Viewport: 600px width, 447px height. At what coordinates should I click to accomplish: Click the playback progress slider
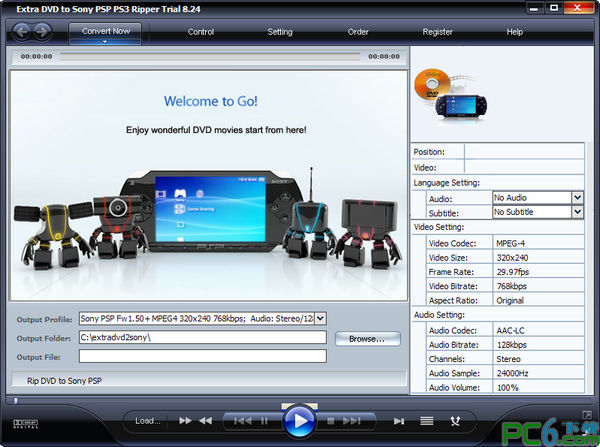tap(210, 57)
